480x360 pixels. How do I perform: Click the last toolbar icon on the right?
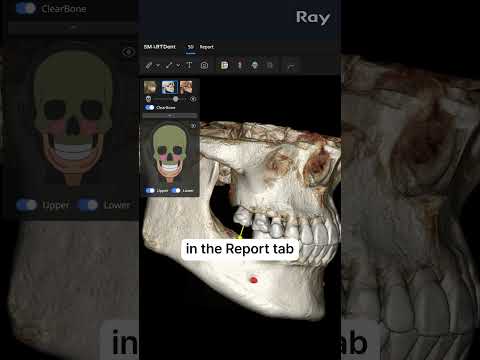(x=291, y=66)
